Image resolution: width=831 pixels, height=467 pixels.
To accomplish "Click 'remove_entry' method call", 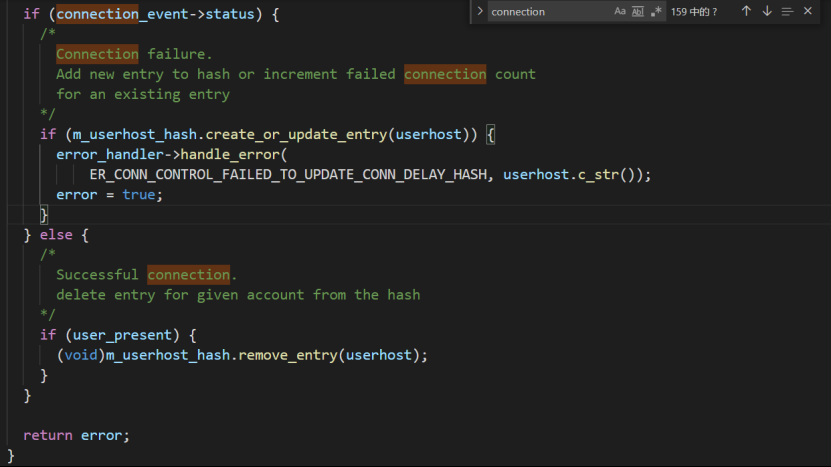I will click(288, 355).
